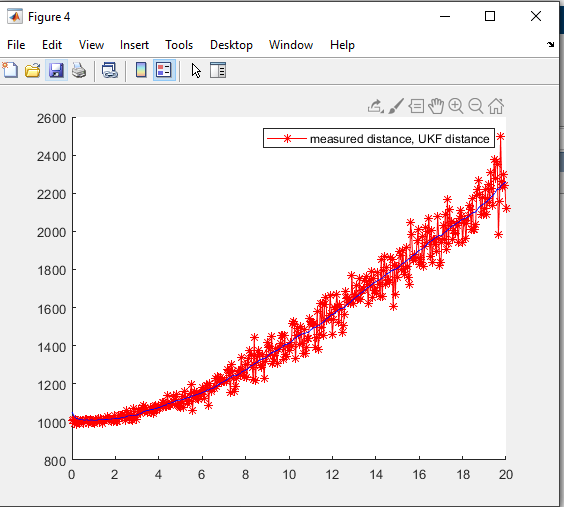The width and height of the screenshot is (564, 507).
Task: Open the Desktop menu
Action: coord(231,45)
